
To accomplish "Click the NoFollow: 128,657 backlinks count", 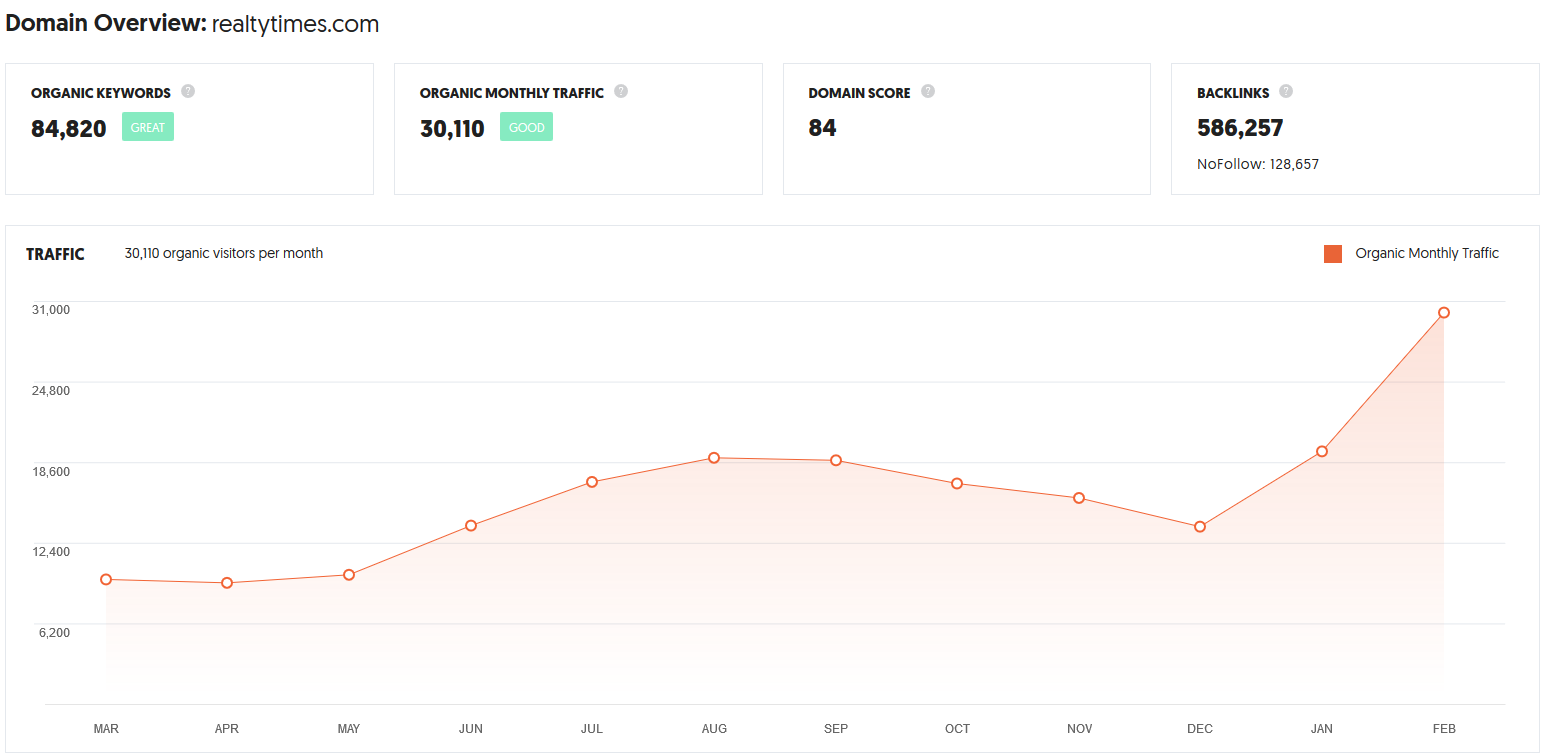I will (1257, 163).
